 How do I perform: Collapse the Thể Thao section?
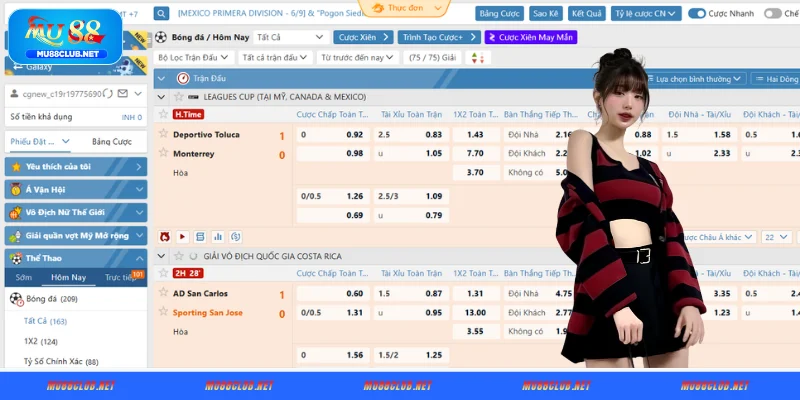(x=76, y=258)
